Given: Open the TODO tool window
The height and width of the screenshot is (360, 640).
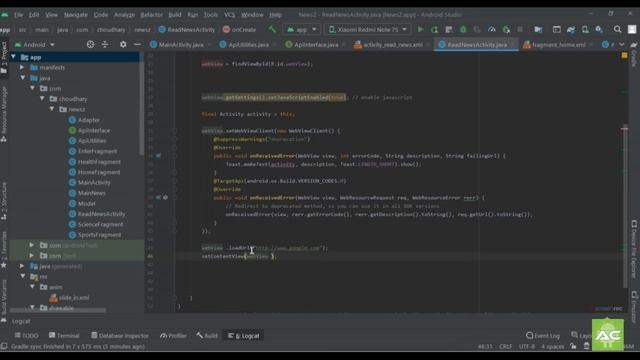Looking at the screenshot, I should tap(26, 336).
